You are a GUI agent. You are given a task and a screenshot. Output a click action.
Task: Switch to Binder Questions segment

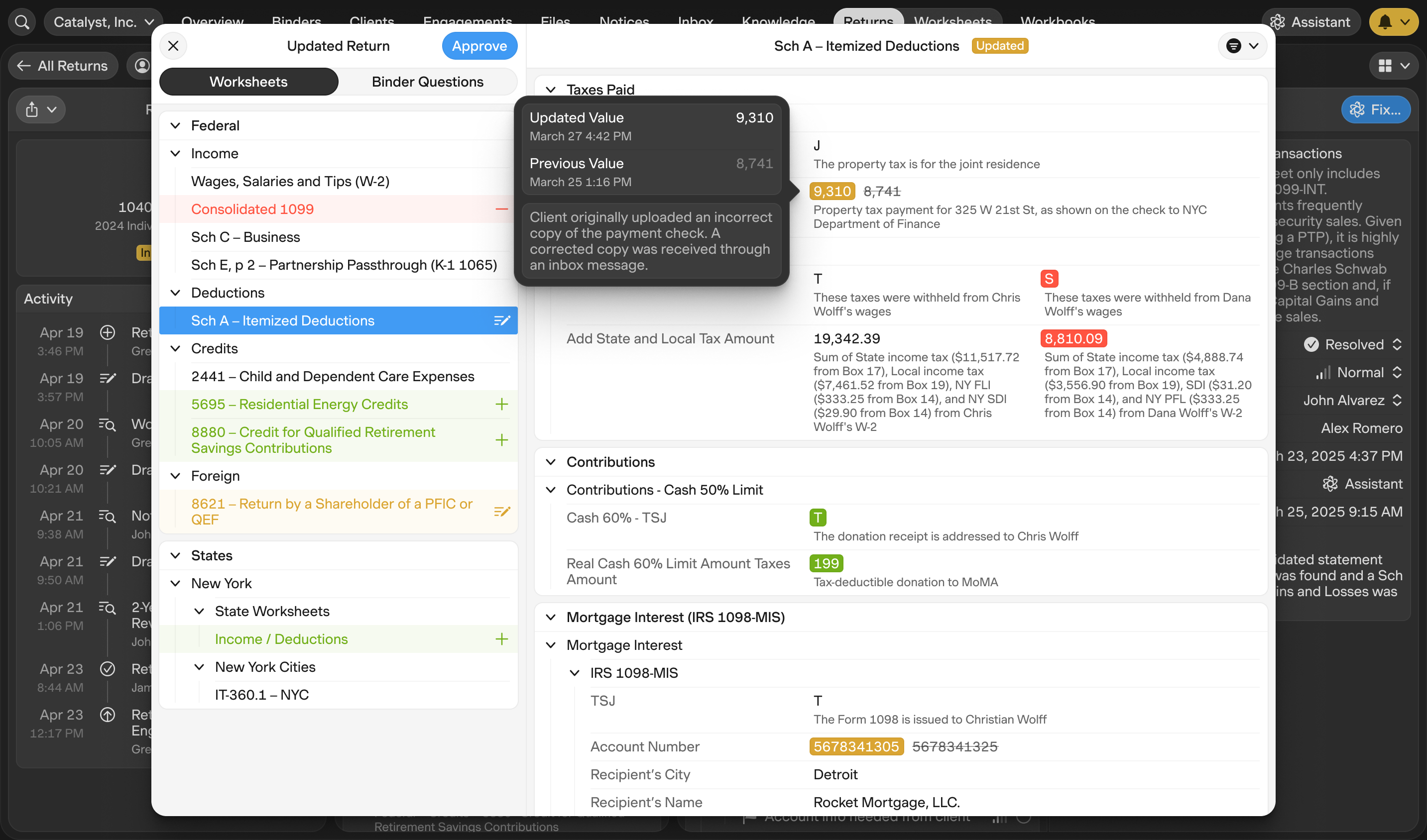click(x=428, y=82)
